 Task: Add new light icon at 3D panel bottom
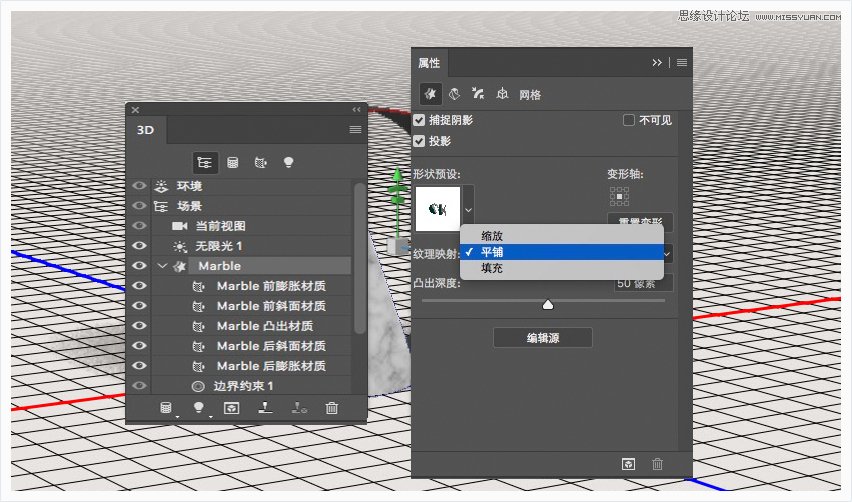click(x=199, y=407)
